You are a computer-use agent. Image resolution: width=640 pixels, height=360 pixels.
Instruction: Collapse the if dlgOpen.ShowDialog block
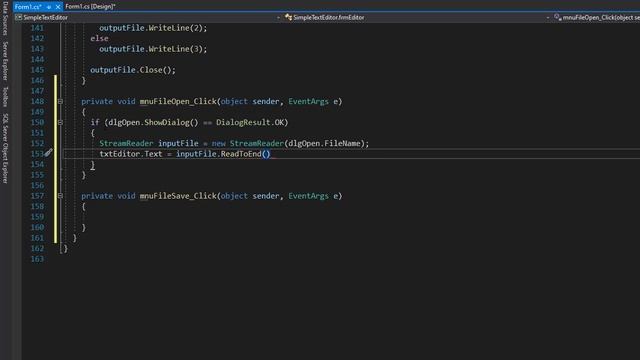(x=60, y=122)
